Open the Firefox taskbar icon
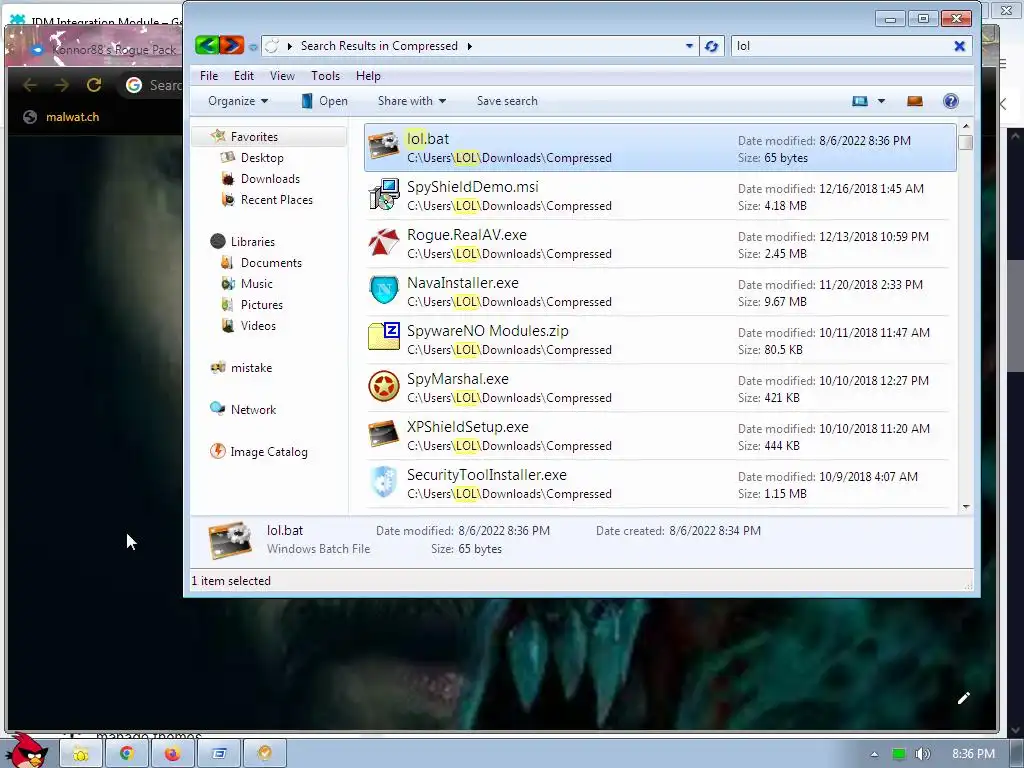The image size is (1024, 768). [172, 754]
